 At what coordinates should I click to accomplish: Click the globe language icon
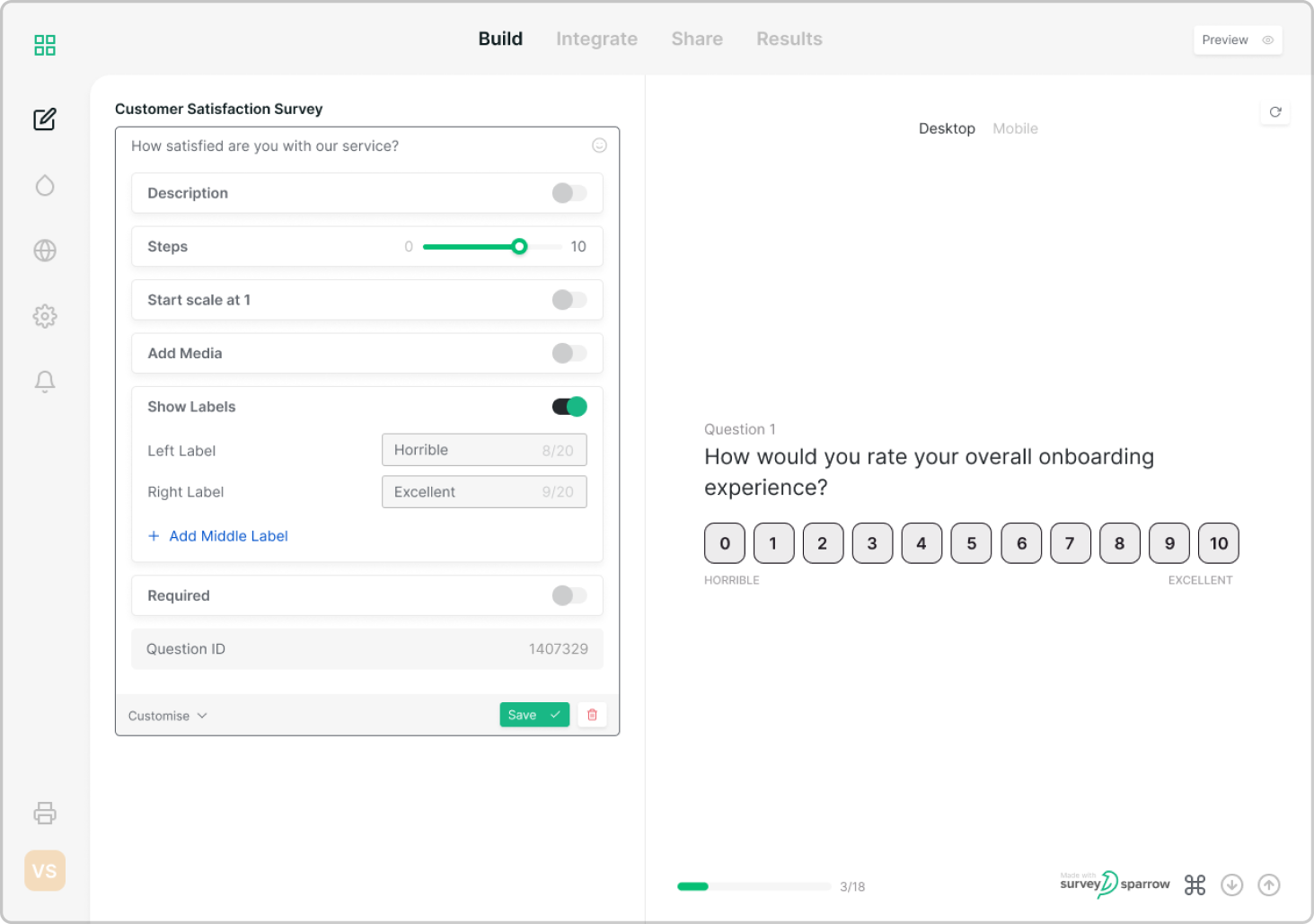tap(45, 251)
